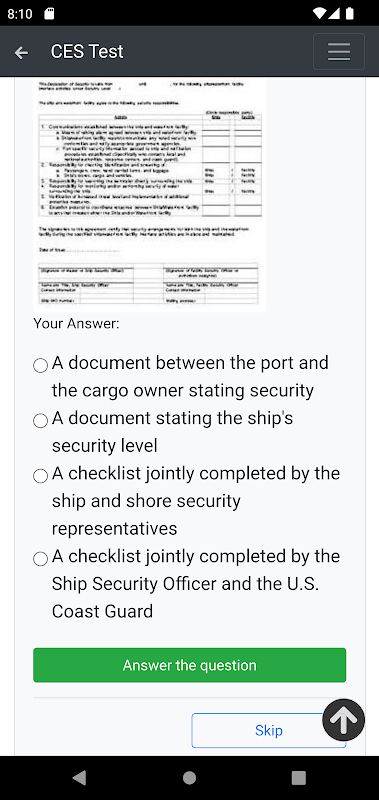Tap the SD card status icon

coord(49,13)
